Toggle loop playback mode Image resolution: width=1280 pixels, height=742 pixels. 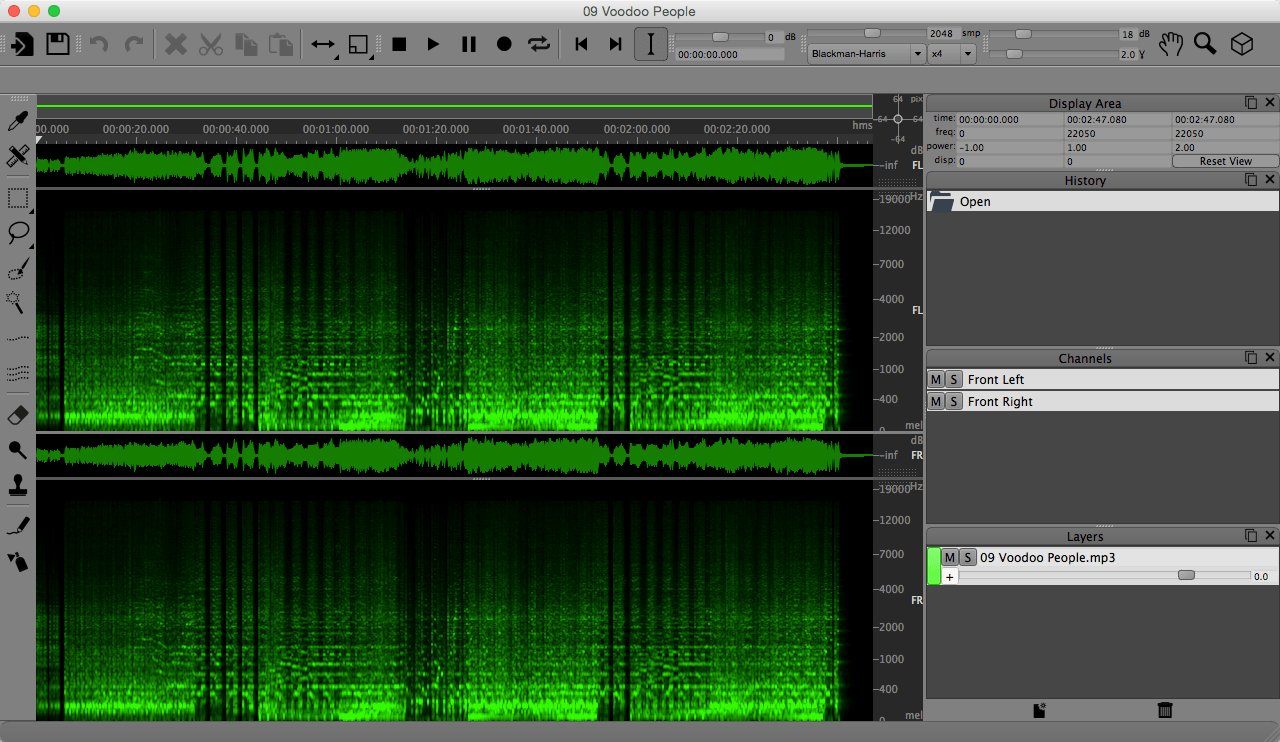[x=539, y=44]
